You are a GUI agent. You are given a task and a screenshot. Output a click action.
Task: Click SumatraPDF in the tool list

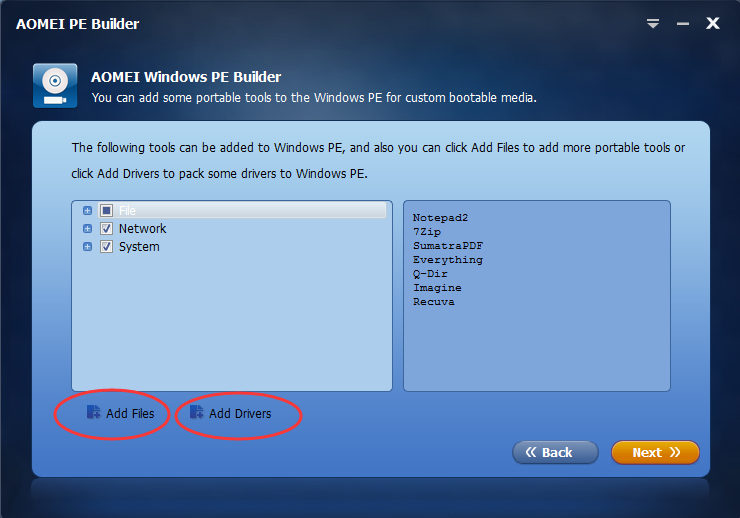point(448,246)
